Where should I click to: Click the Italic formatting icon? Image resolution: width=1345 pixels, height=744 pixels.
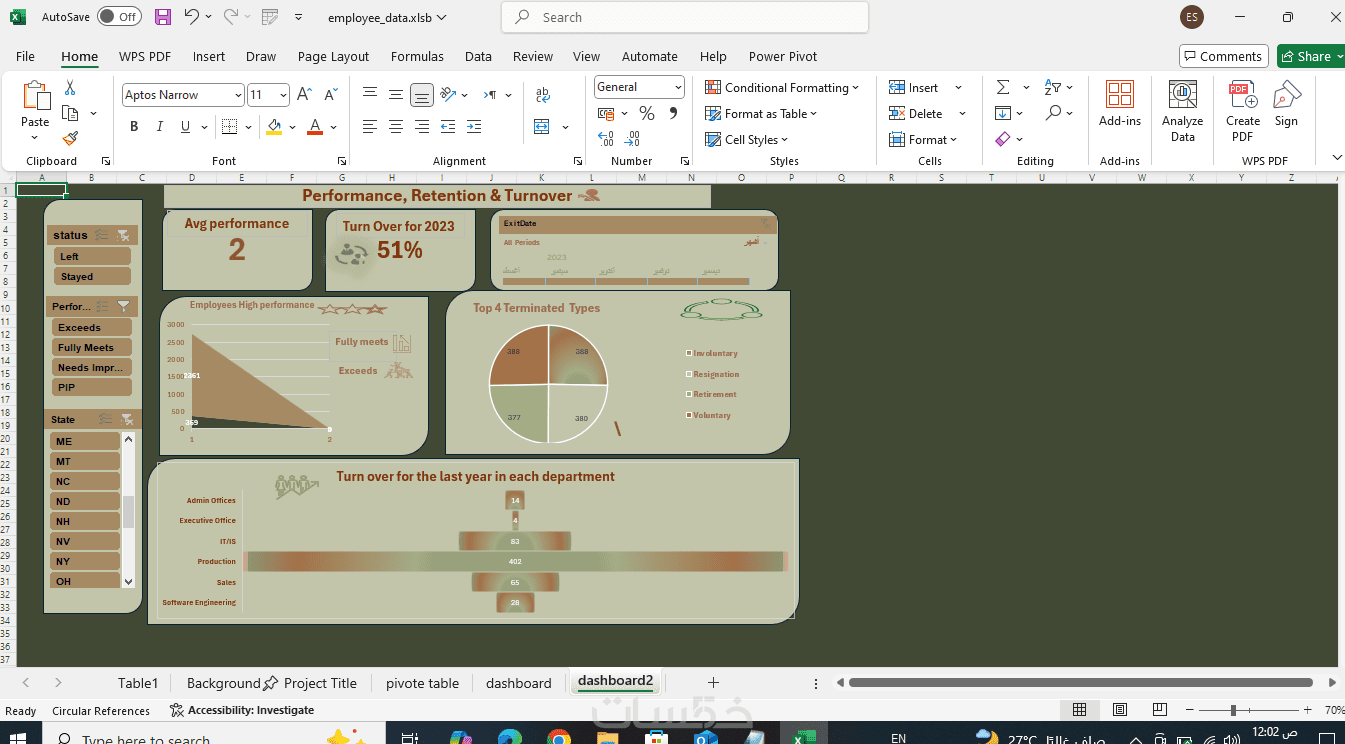(x=159, y=127)
